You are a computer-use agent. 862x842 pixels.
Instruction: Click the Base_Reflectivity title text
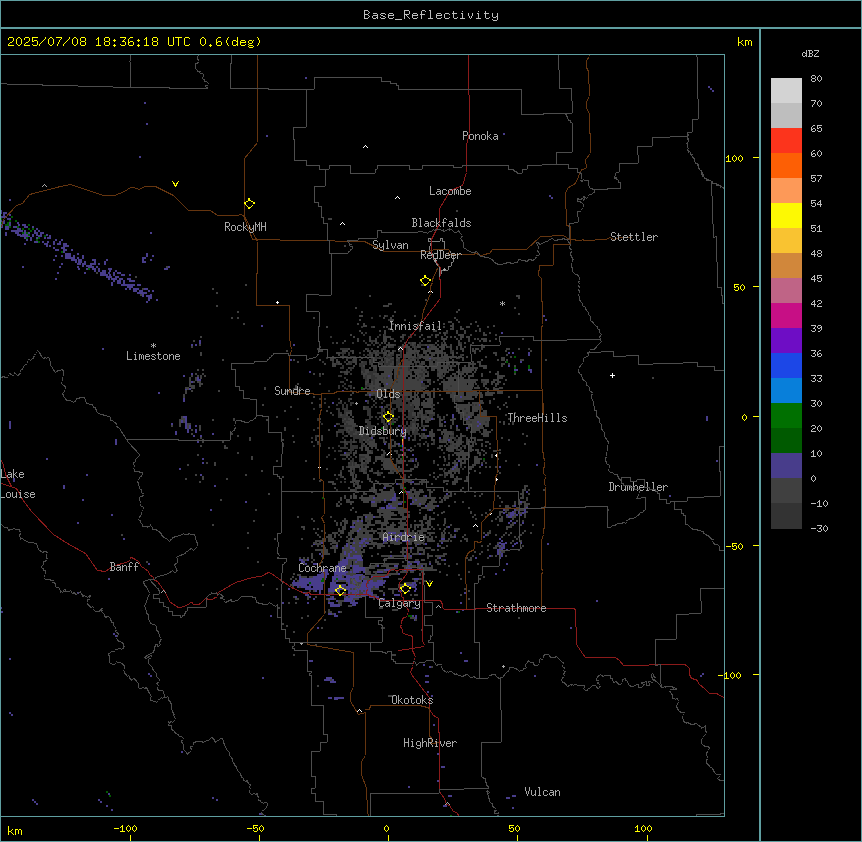tap(431, 15)
